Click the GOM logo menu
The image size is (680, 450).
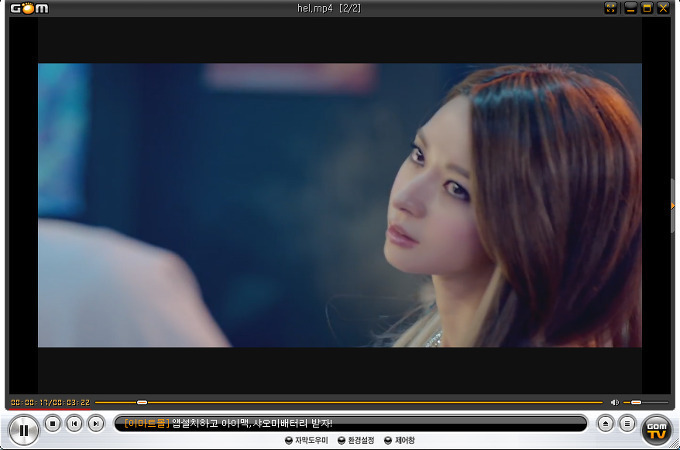[29, 8]
